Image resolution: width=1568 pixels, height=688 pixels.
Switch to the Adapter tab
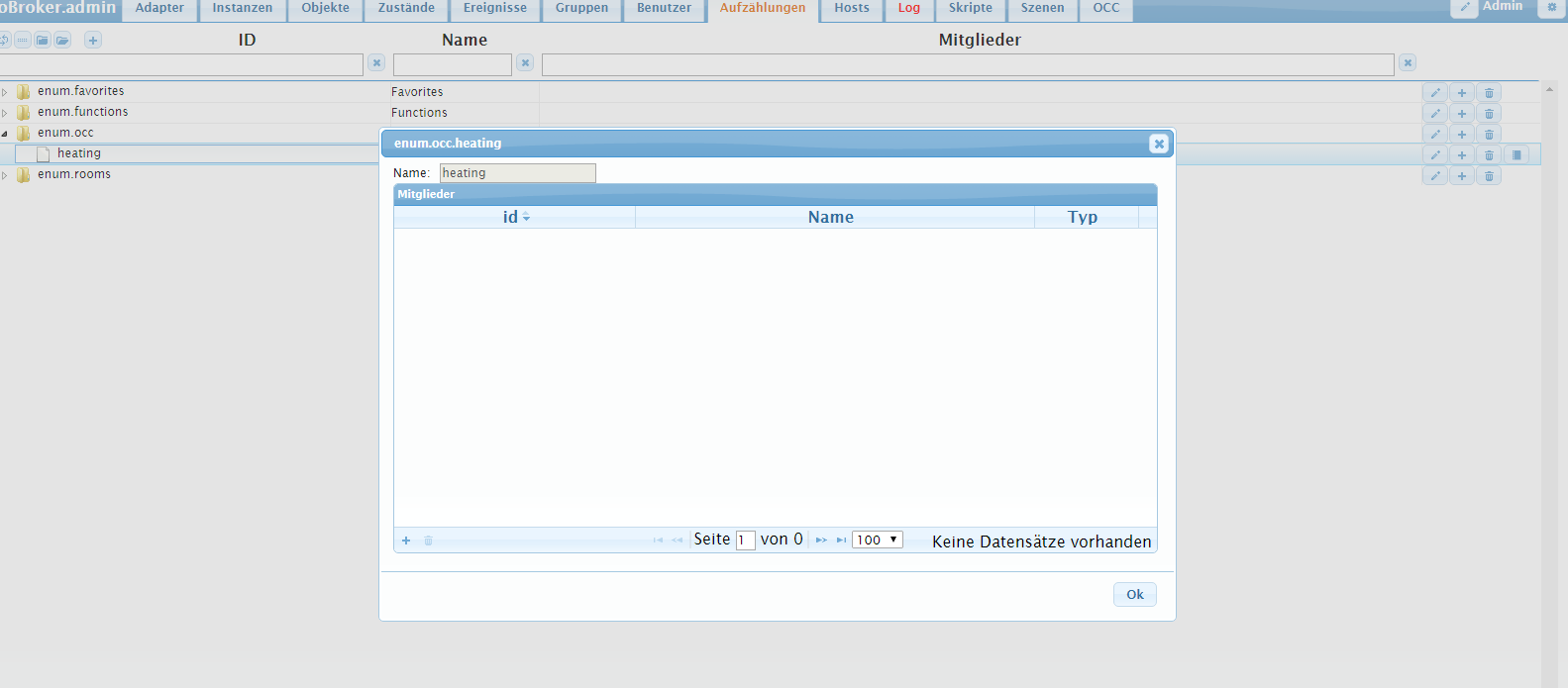click(159, 9)
